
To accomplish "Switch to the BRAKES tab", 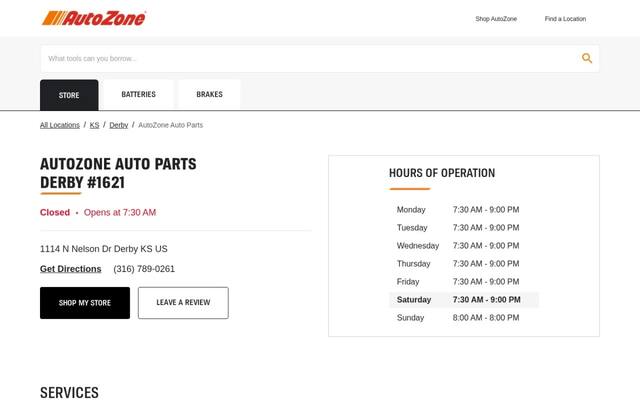I will (x=209, y=94).
